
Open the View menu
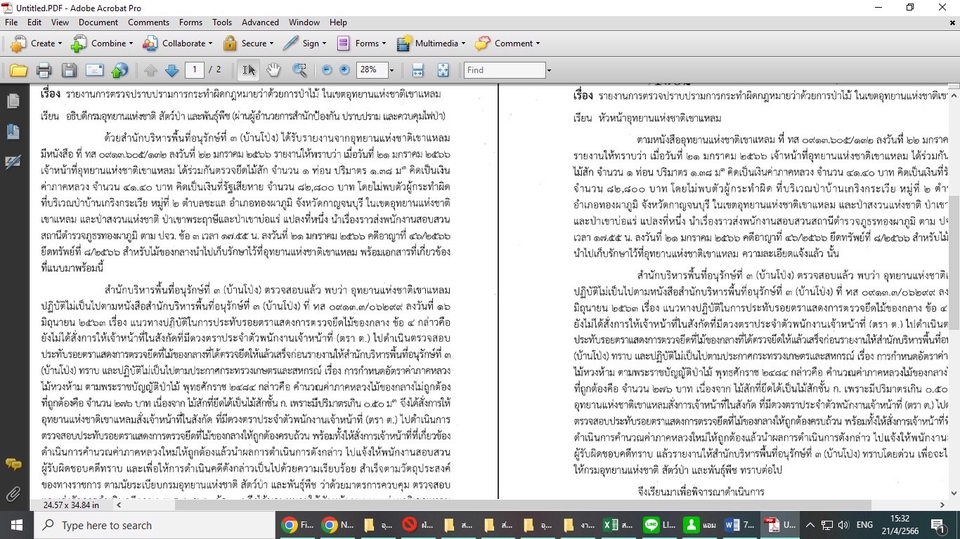60,22
